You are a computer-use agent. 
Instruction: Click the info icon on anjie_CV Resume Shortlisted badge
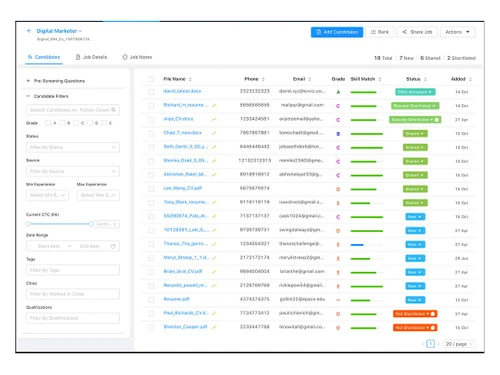pos(437,120)
